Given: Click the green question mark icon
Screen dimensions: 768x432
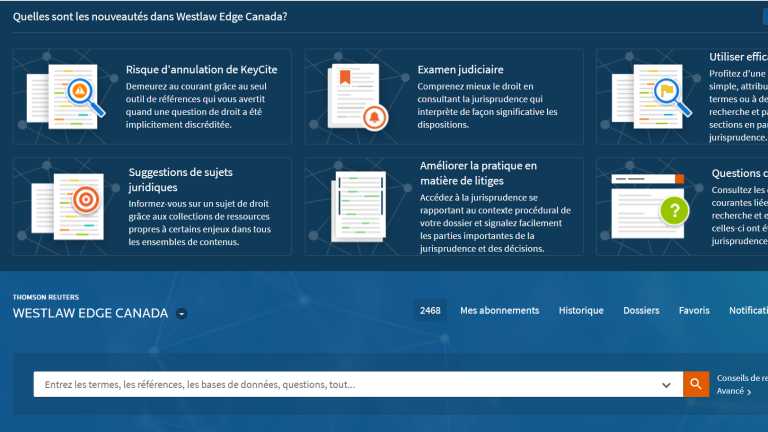Looking at the screenshot, I should coord(674,211).
